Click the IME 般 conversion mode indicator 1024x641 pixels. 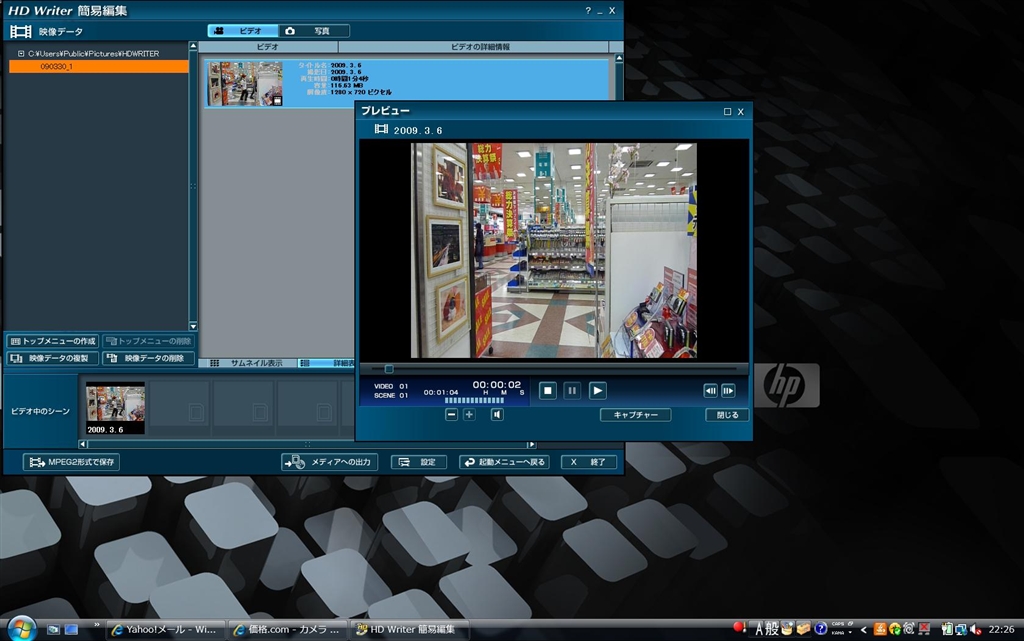[772, 629]
